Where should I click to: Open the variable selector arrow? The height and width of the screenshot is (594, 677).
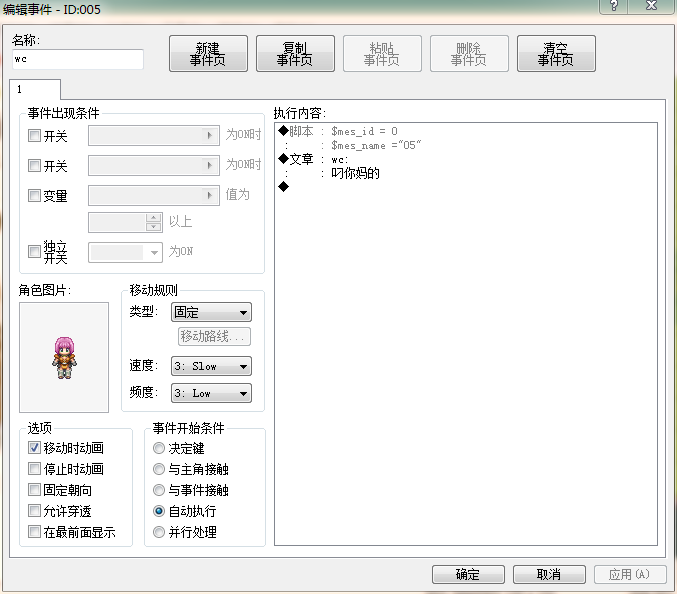pyautogui.click(x=210, y=195)
